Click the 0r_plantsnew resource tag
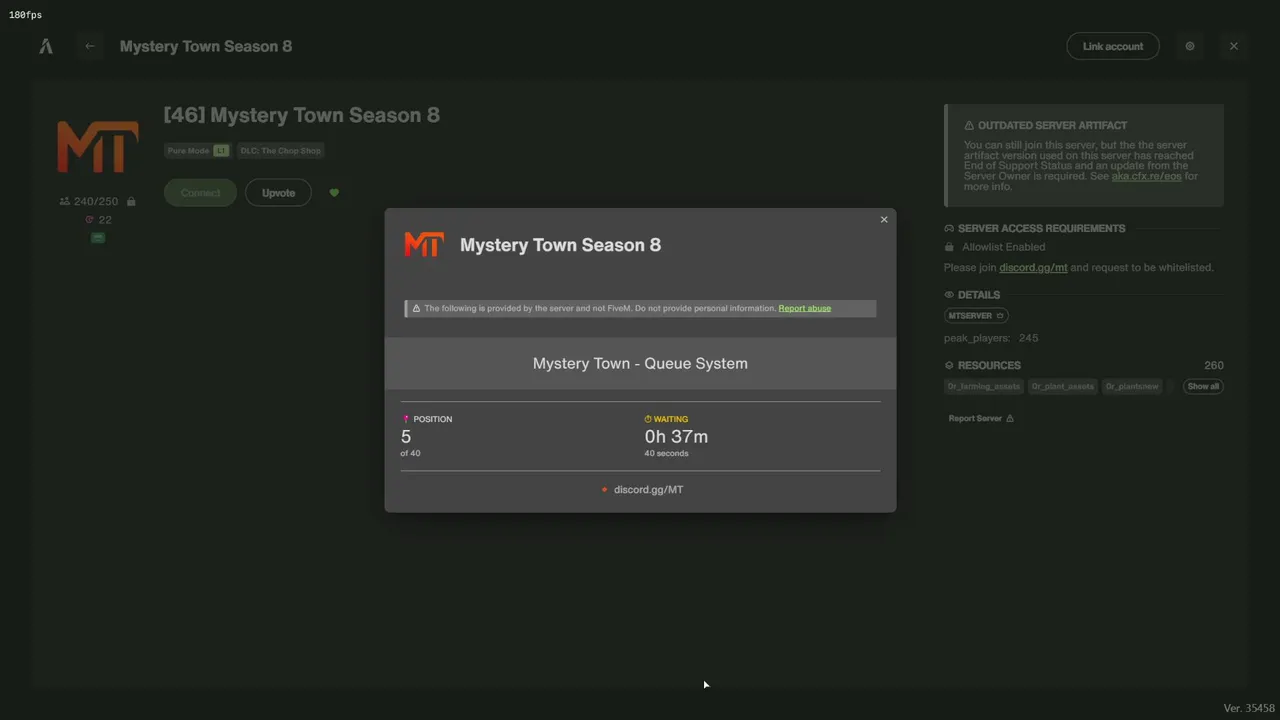Image resolution: width=1280 pixels, height=720 pixels. [1132, 387]
